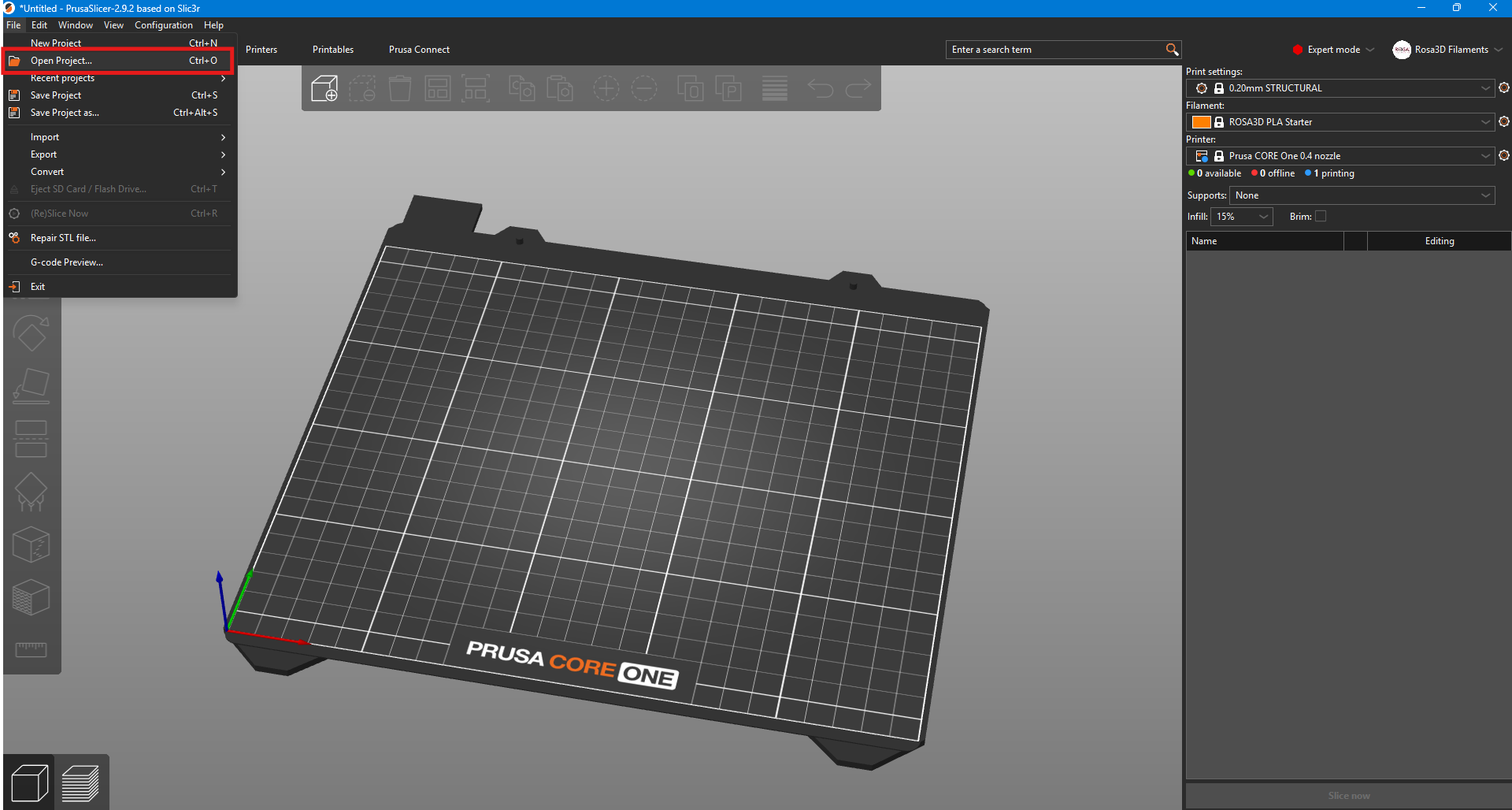Select the Measure ruler tool
This screenshot has width=1512, height=810.
[x=31, y=649]
